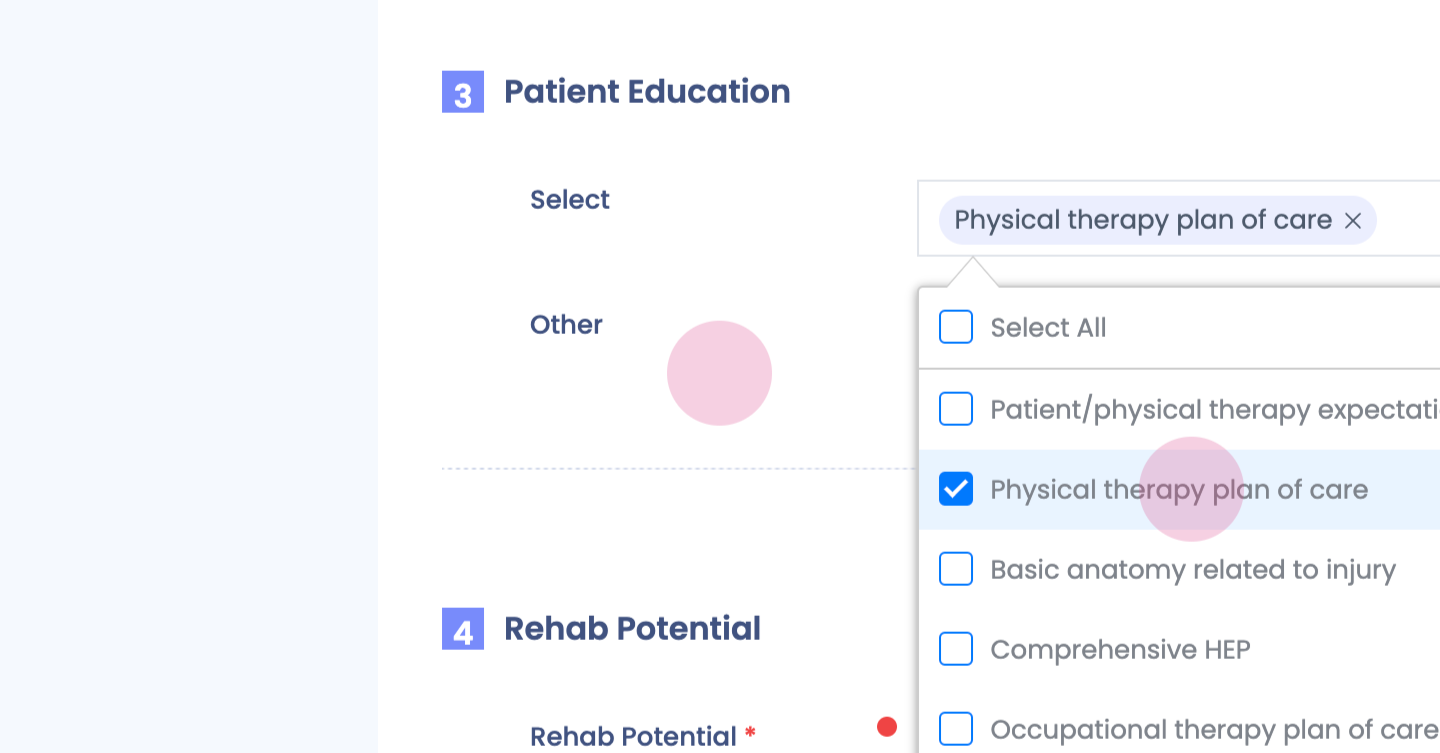Click the Patient Education section heading

point(647,92)
